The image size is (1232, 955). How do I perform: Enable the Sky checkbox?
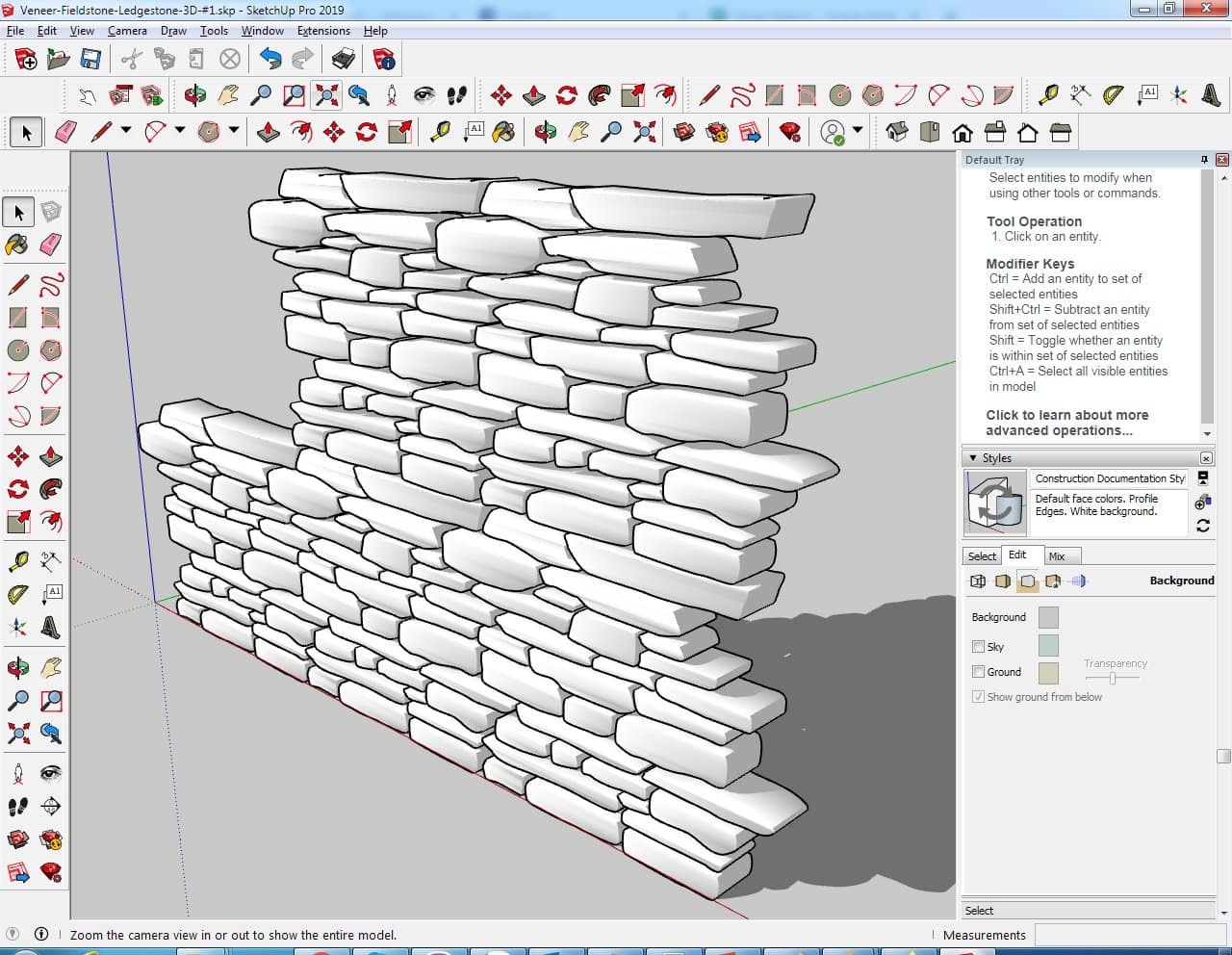[x=978, y=647]
